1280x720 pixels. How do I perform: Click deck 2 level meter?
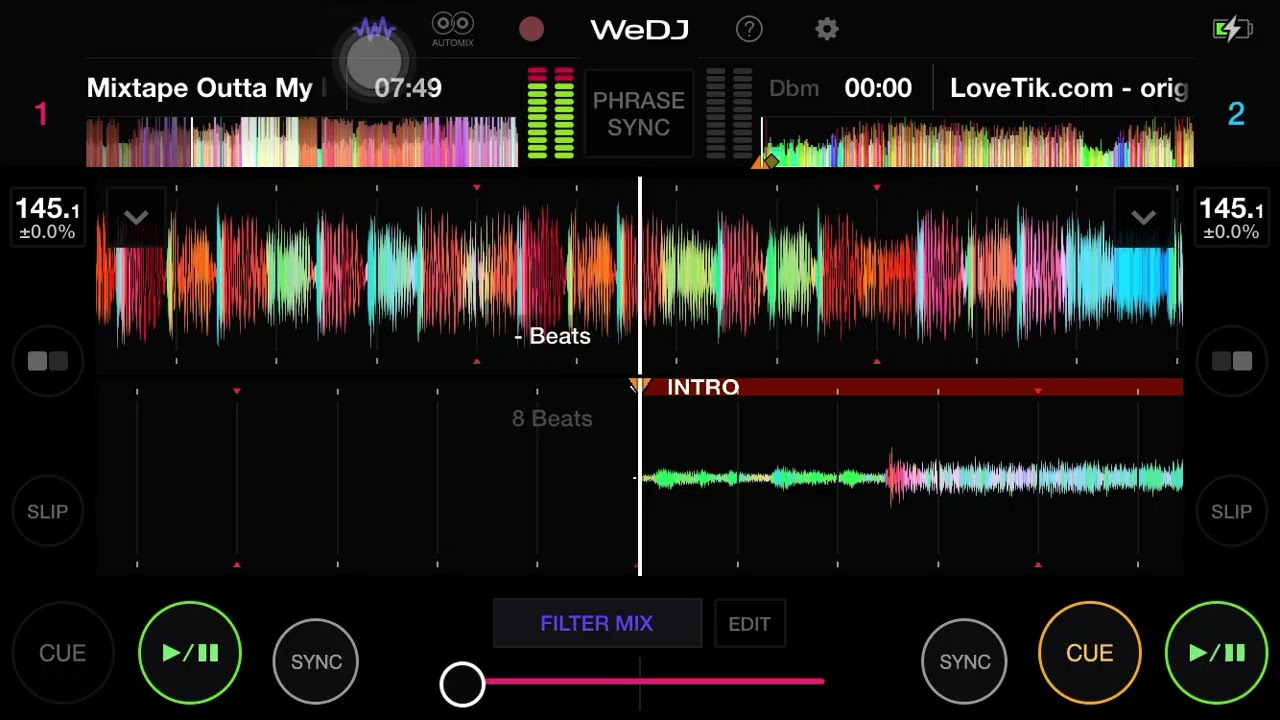tap(729, 113)
